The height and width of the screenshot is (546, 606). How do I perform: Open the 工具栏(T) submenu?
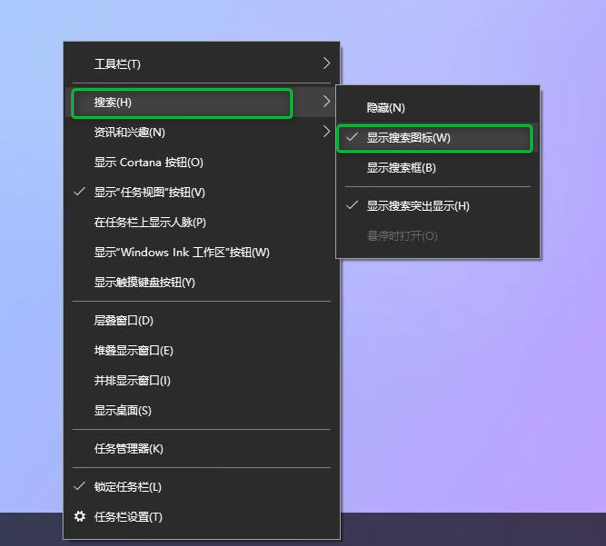(201, 64)
